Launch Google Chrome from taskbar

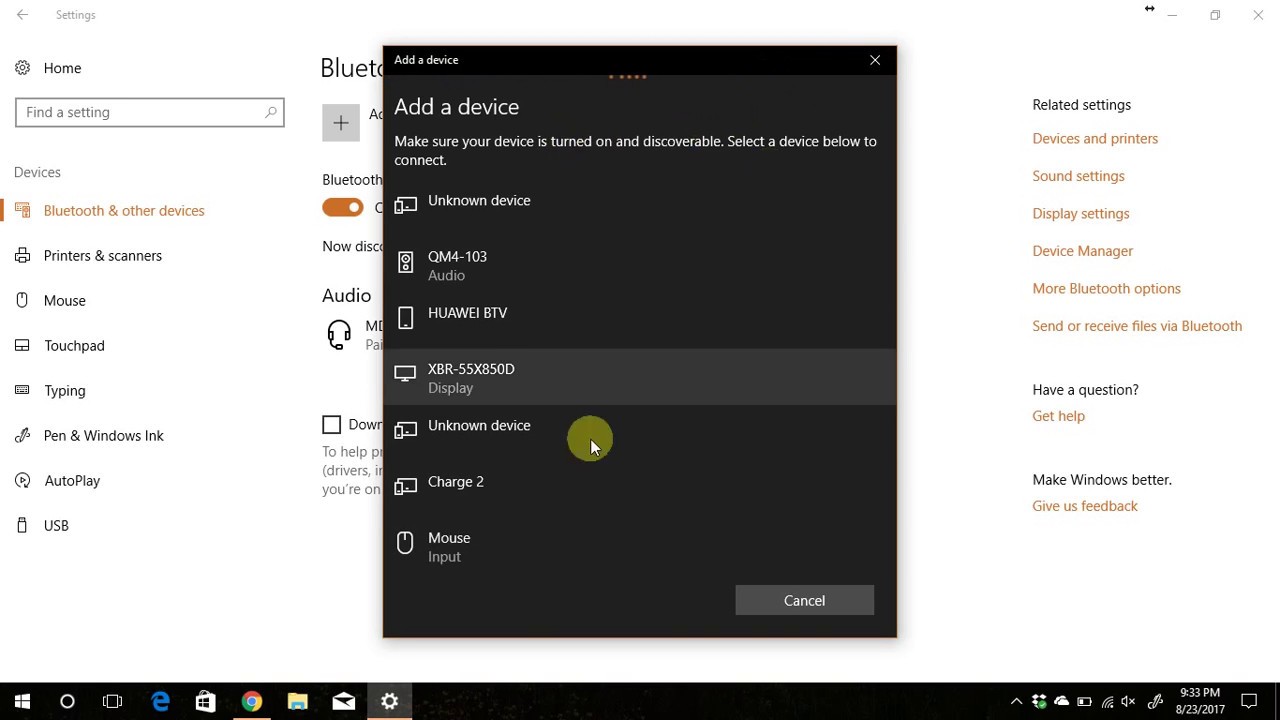point(252,702)
